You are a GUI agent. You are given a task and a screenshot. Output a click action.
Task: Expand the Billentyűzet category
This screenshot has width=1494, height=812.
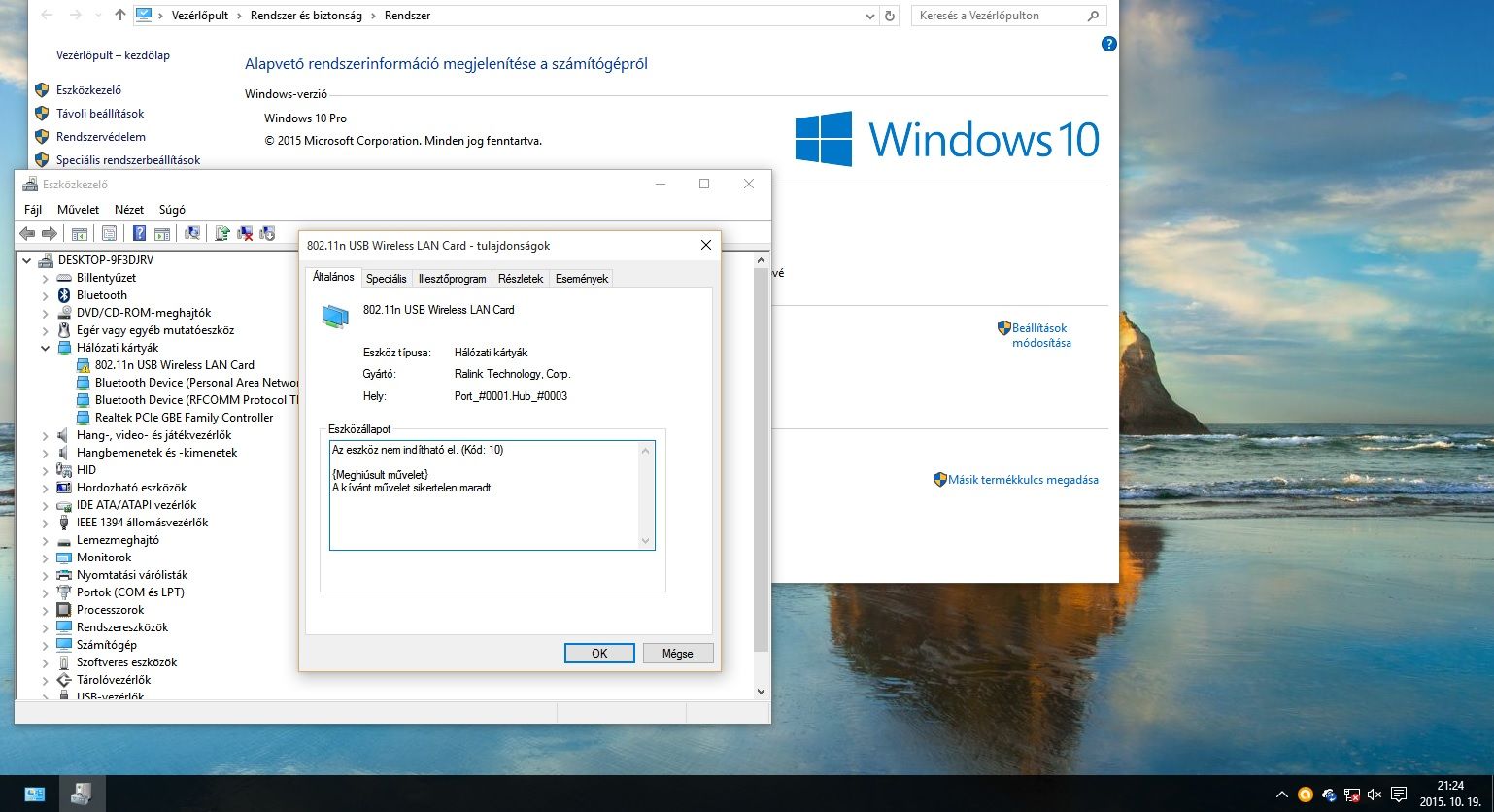click(x=45, y=278)
